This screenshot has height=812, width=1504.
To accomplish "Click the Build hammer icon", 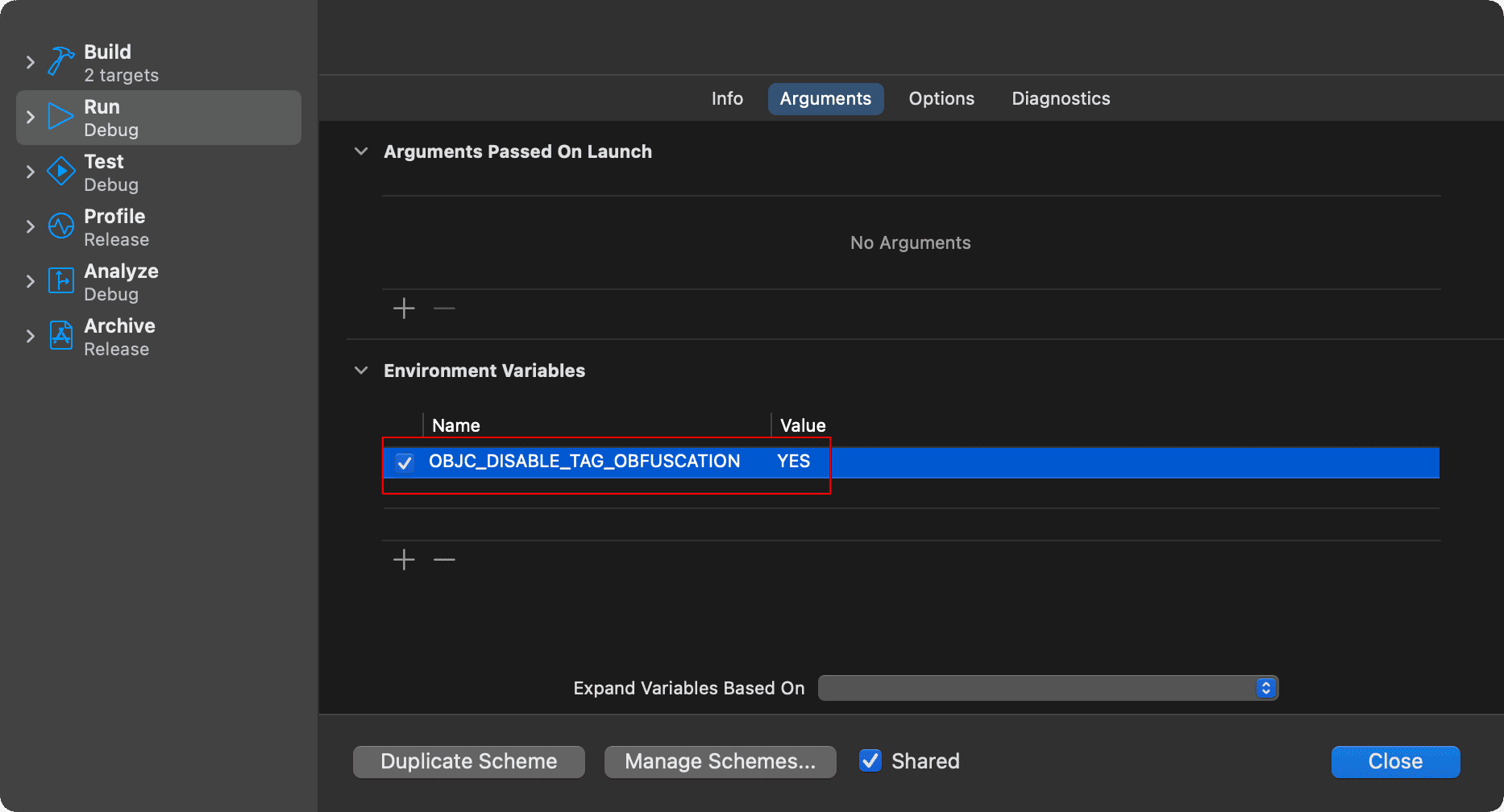I will 60,62.
